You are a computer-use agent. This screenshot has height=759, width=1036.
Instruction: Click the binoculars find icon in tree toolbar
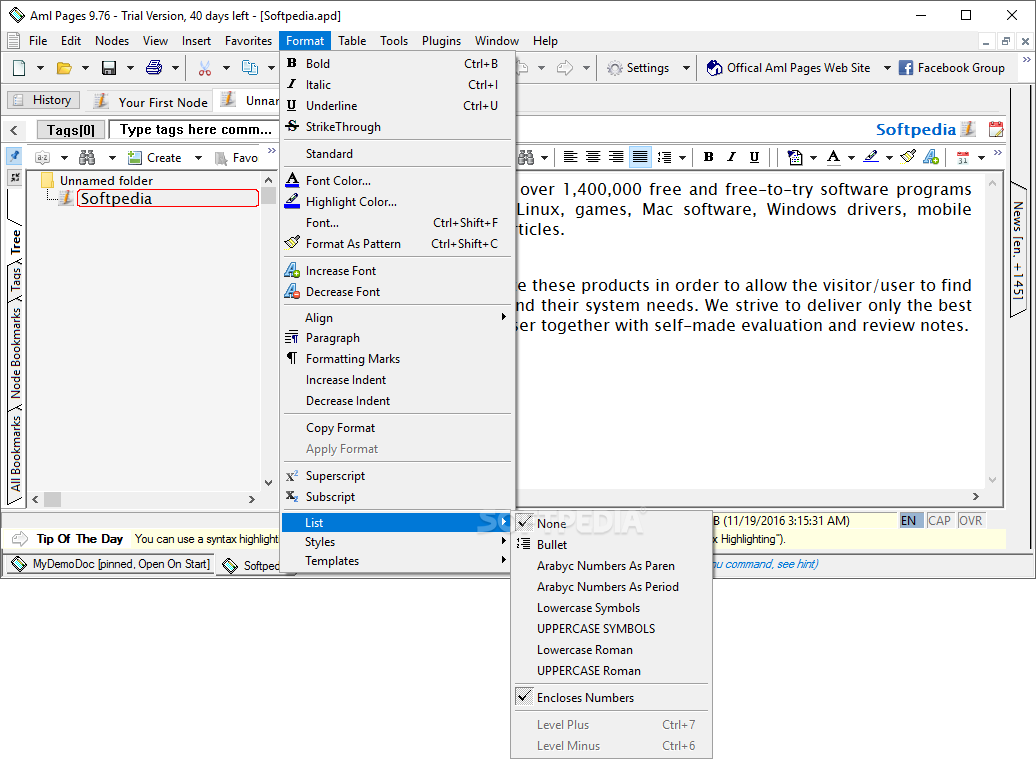[87, 157]
